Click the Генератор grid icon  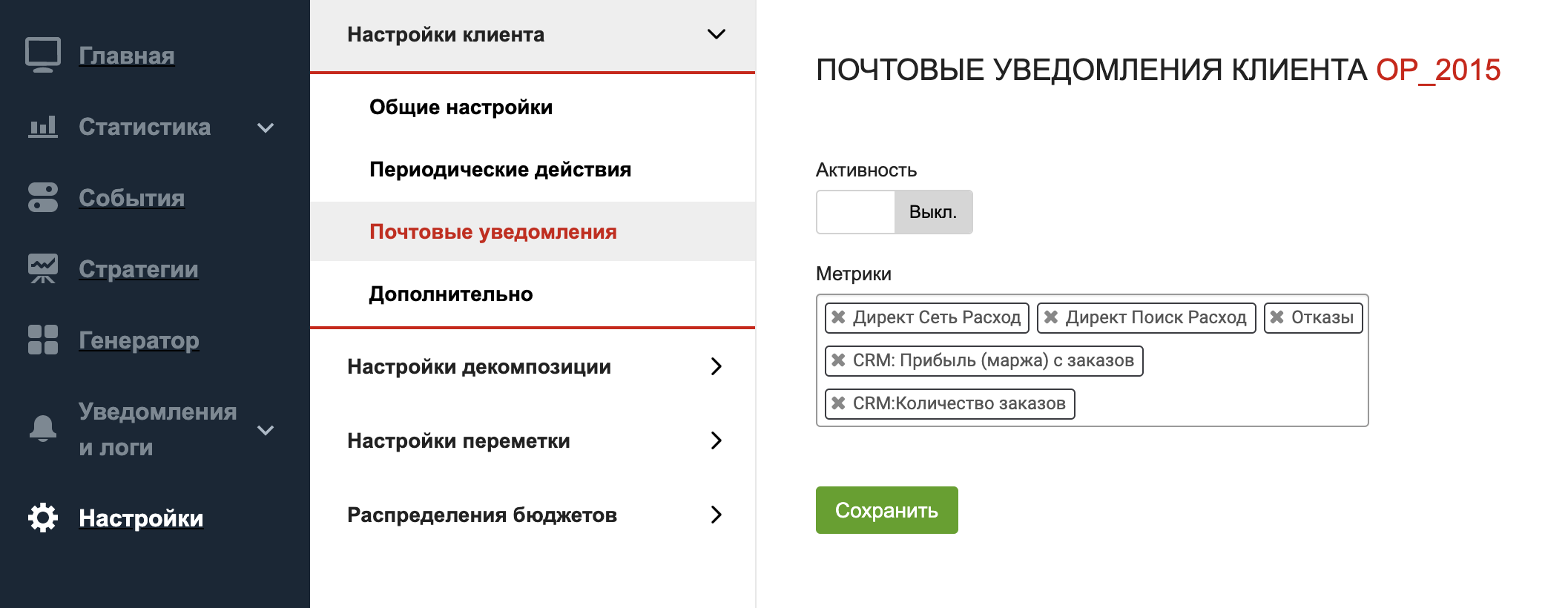tap(43, 340)
